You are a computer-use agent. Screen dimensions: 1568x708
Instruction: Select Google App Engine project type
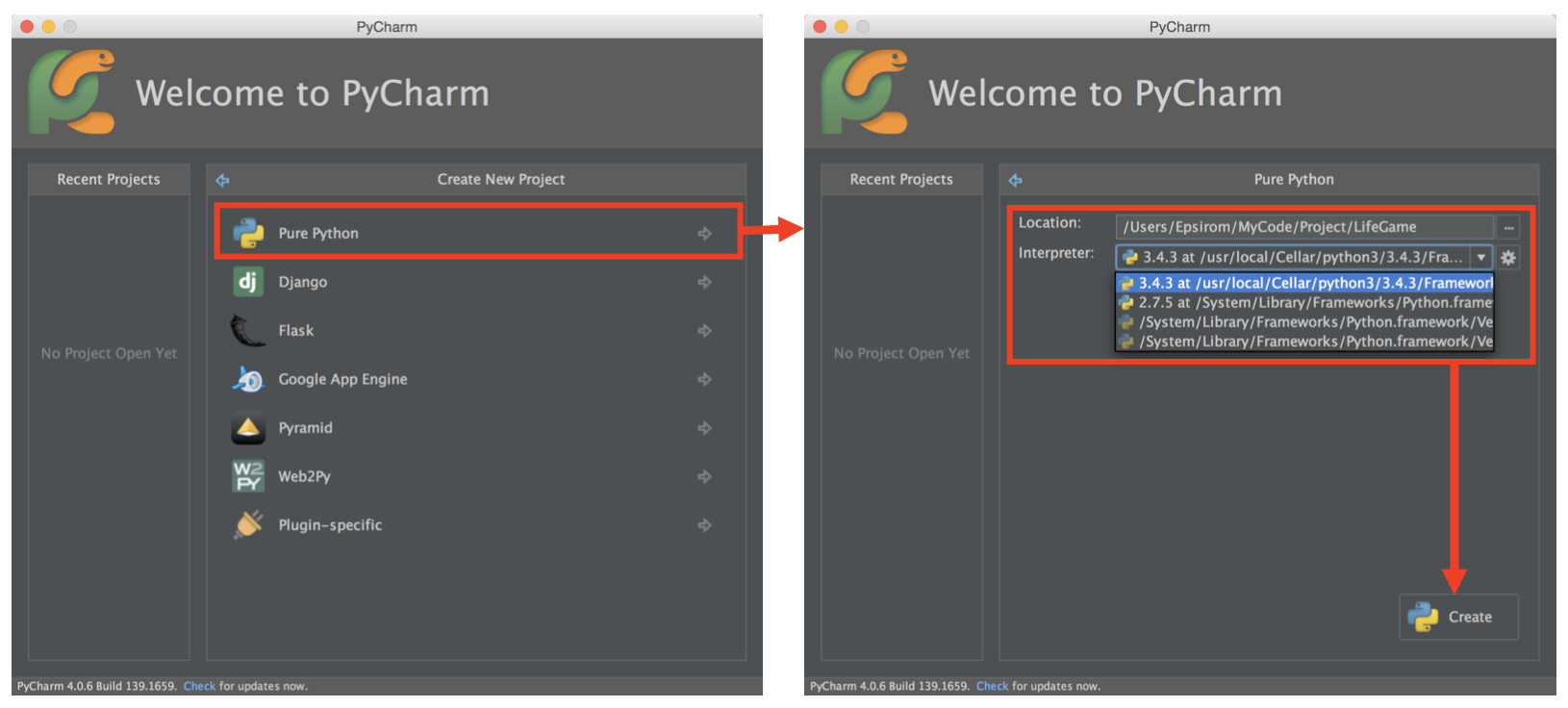pos(477,379)
